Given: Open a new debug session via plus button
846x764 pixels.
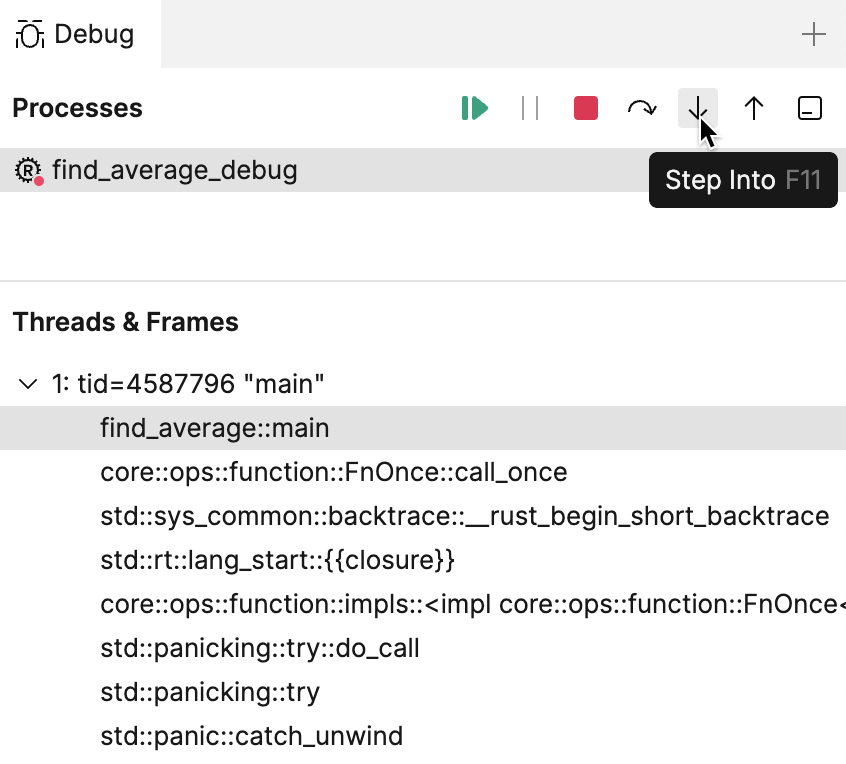Looking at the screenshot, I should click(815, 34).
